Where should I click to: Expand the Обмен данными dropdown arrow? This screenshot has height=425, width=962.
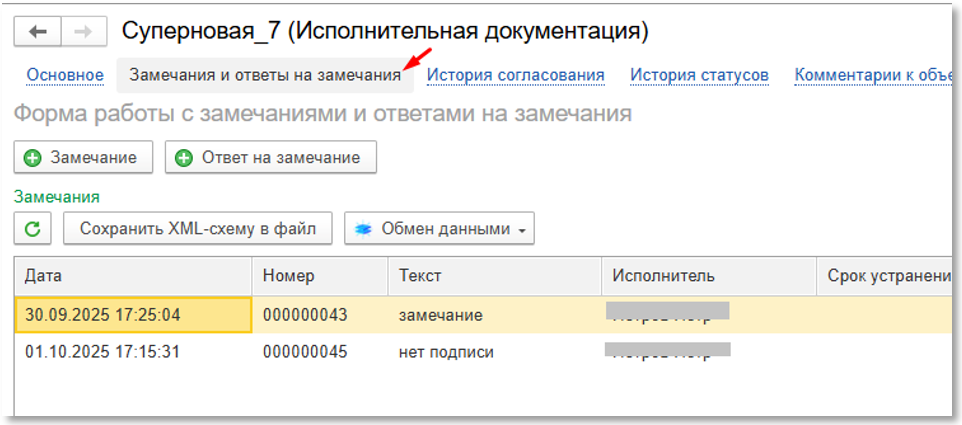(x=522, y=230)
